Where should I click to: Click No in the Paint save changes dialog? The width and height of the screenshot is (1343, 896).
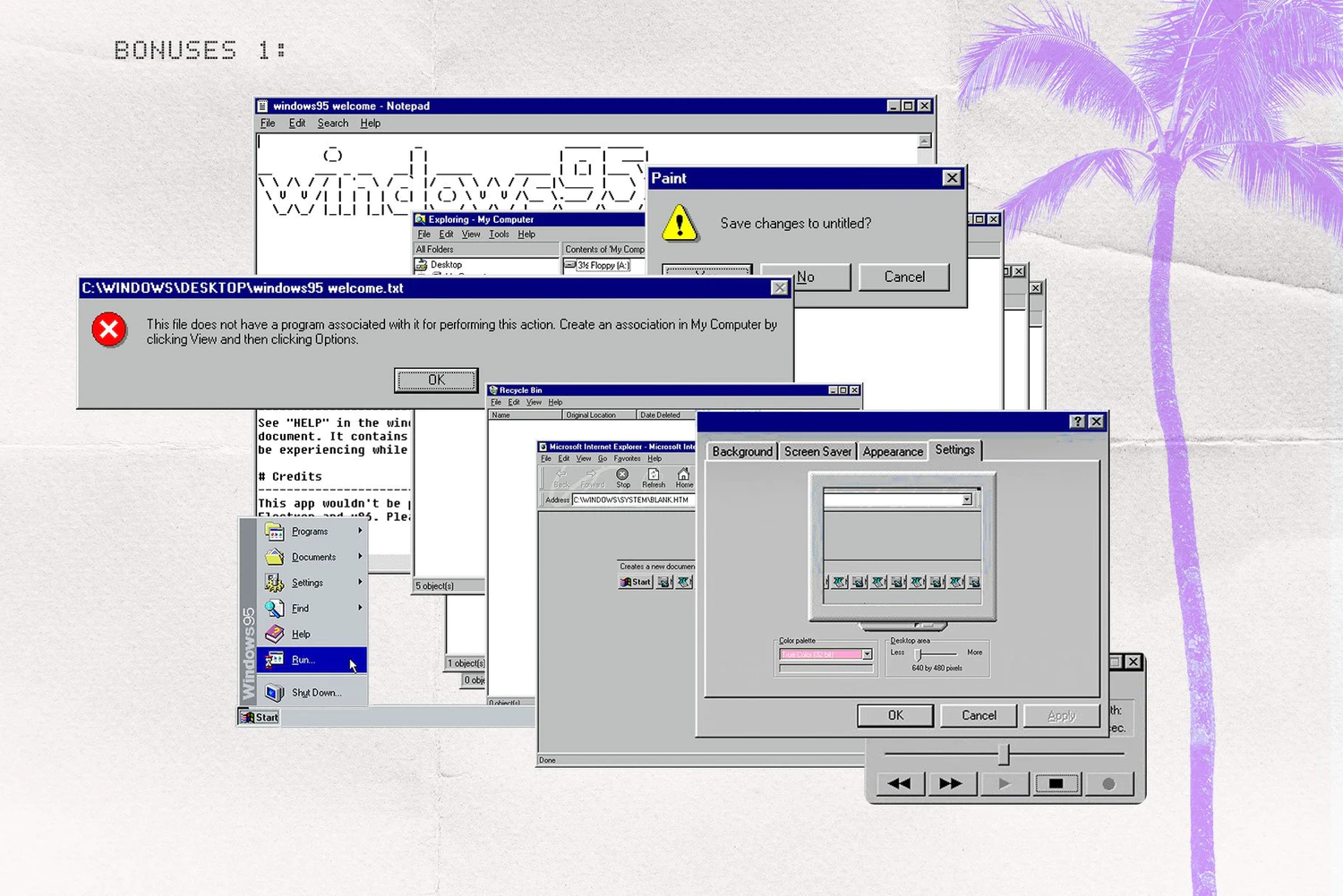click(804, 277)
